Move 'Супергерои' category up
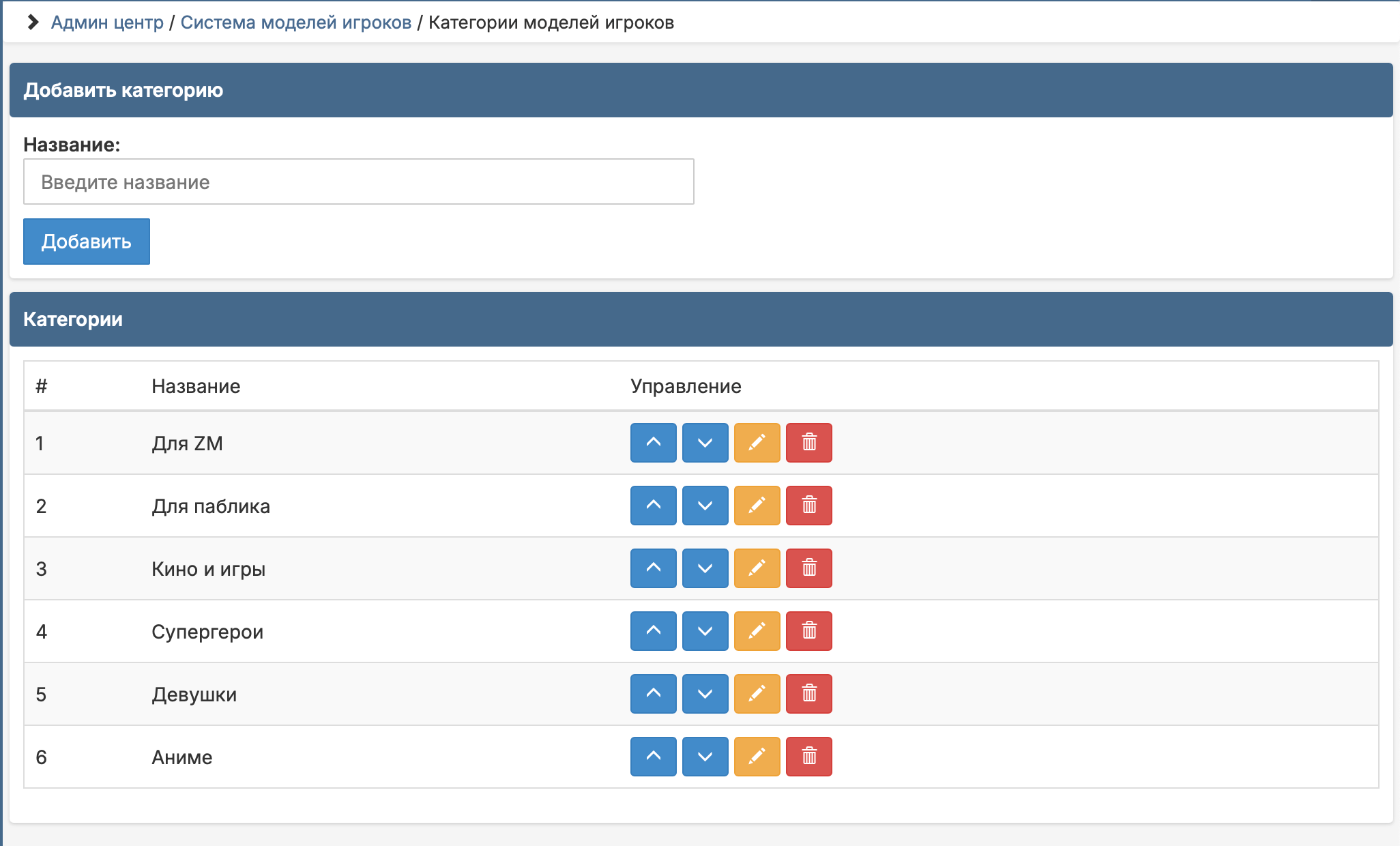 [653, 631]
